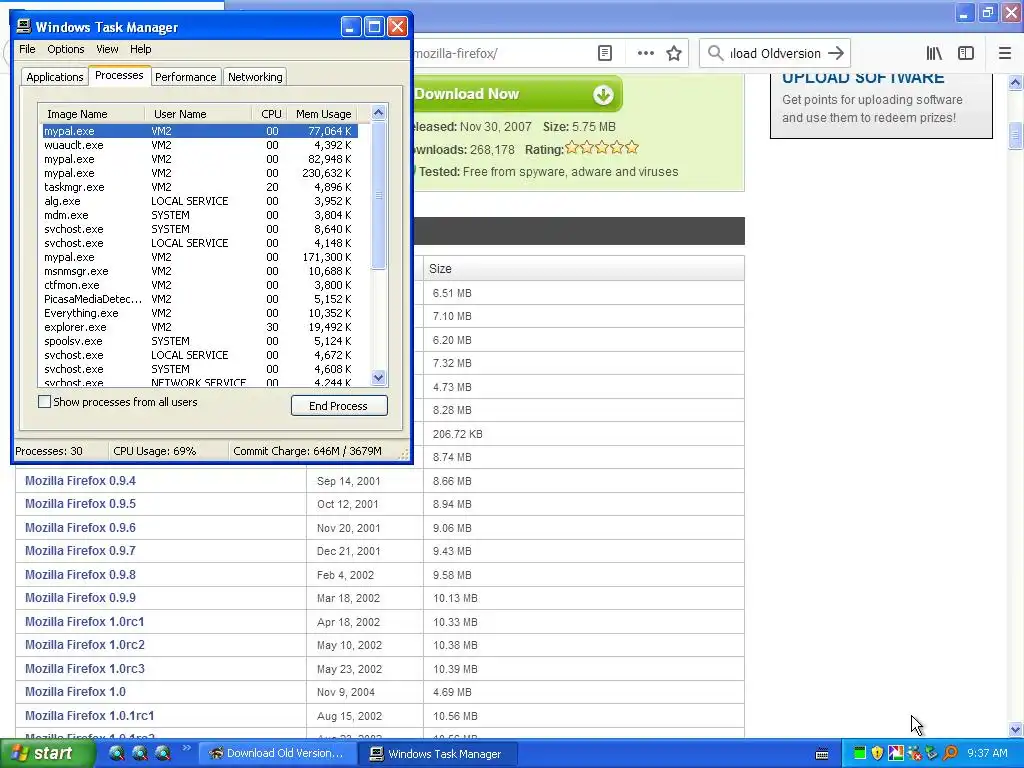Open the Mozilla Firefox 1.0.1rc1 link
1024x768 pixels.
[x=89, y=716]
